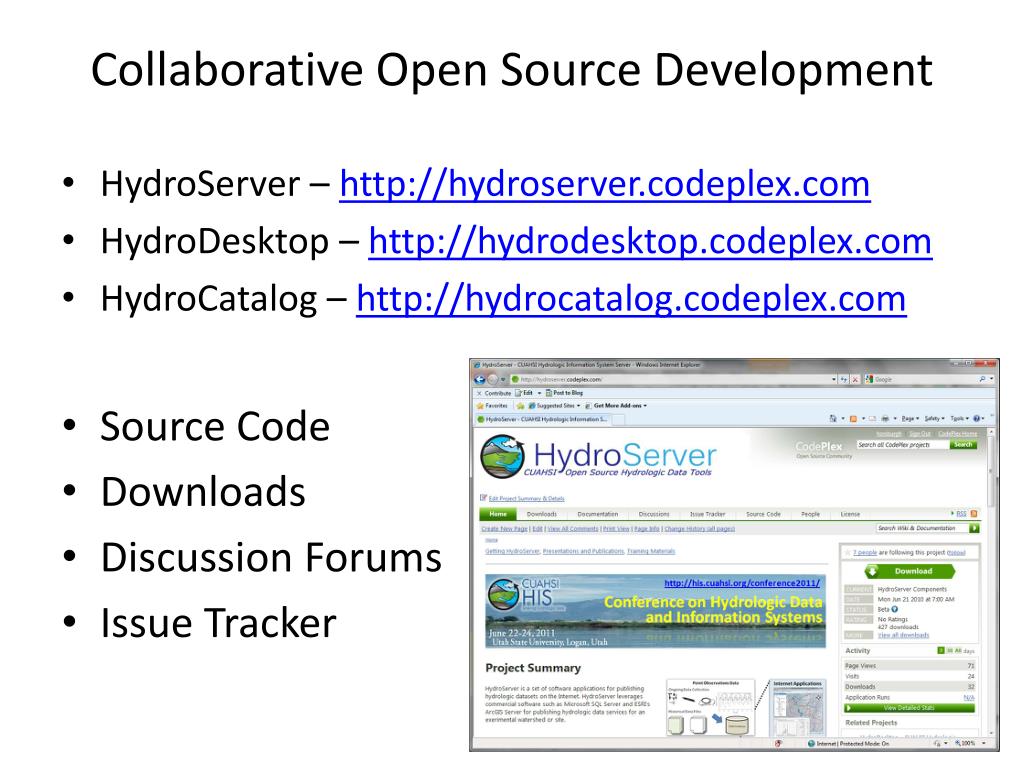Click the green Search button

[x=963, y=445]
